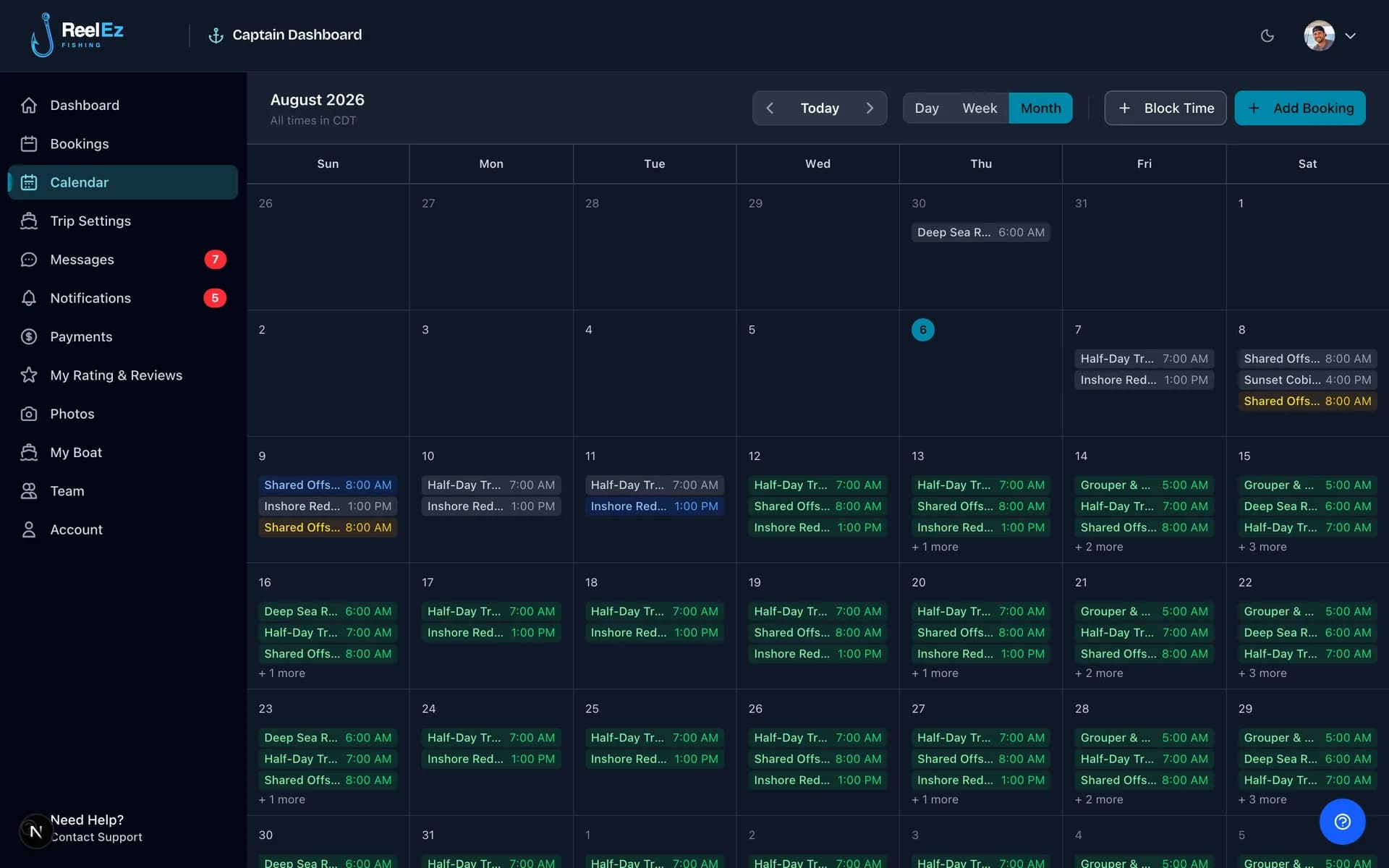Click the star icon for Rating & Reviews
The width and height of the screenshot is (1389, 868).
(29, 375)
